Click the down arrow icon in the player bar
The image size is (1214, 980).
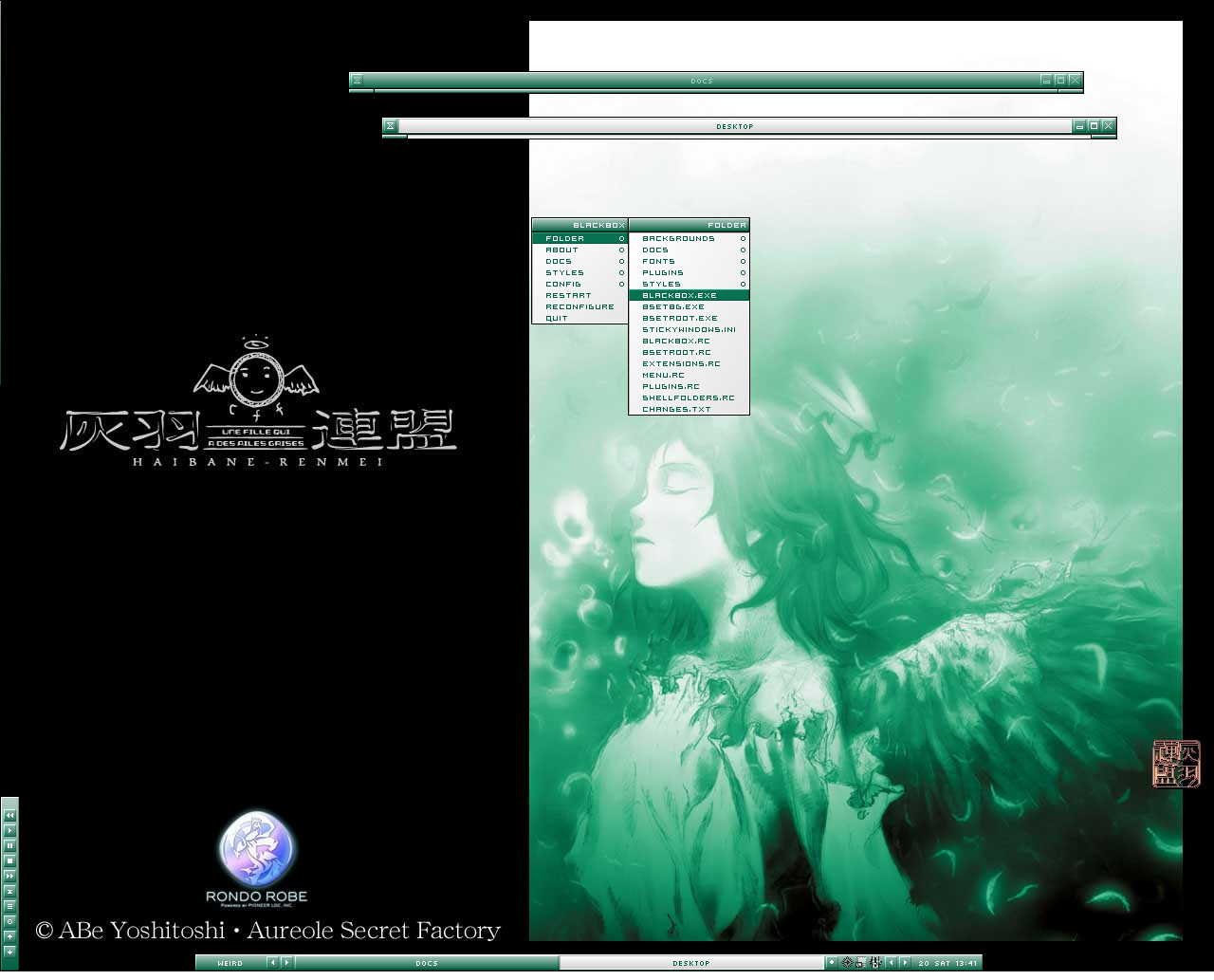pos(9,952)
